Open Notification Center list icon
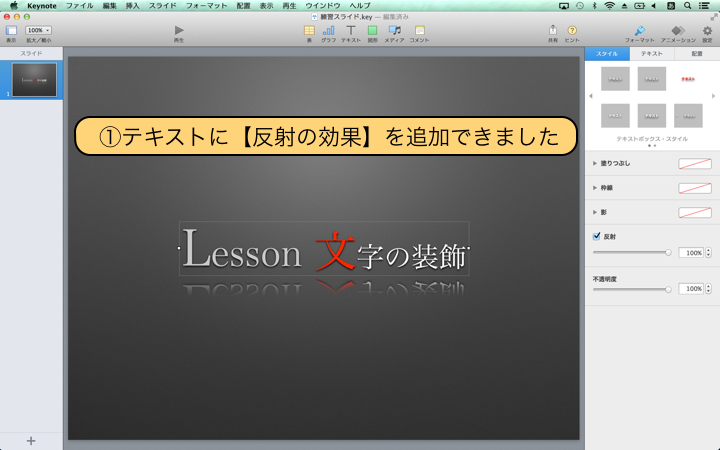Viewport: 720px width, 450px height. [x=704, y=6]
